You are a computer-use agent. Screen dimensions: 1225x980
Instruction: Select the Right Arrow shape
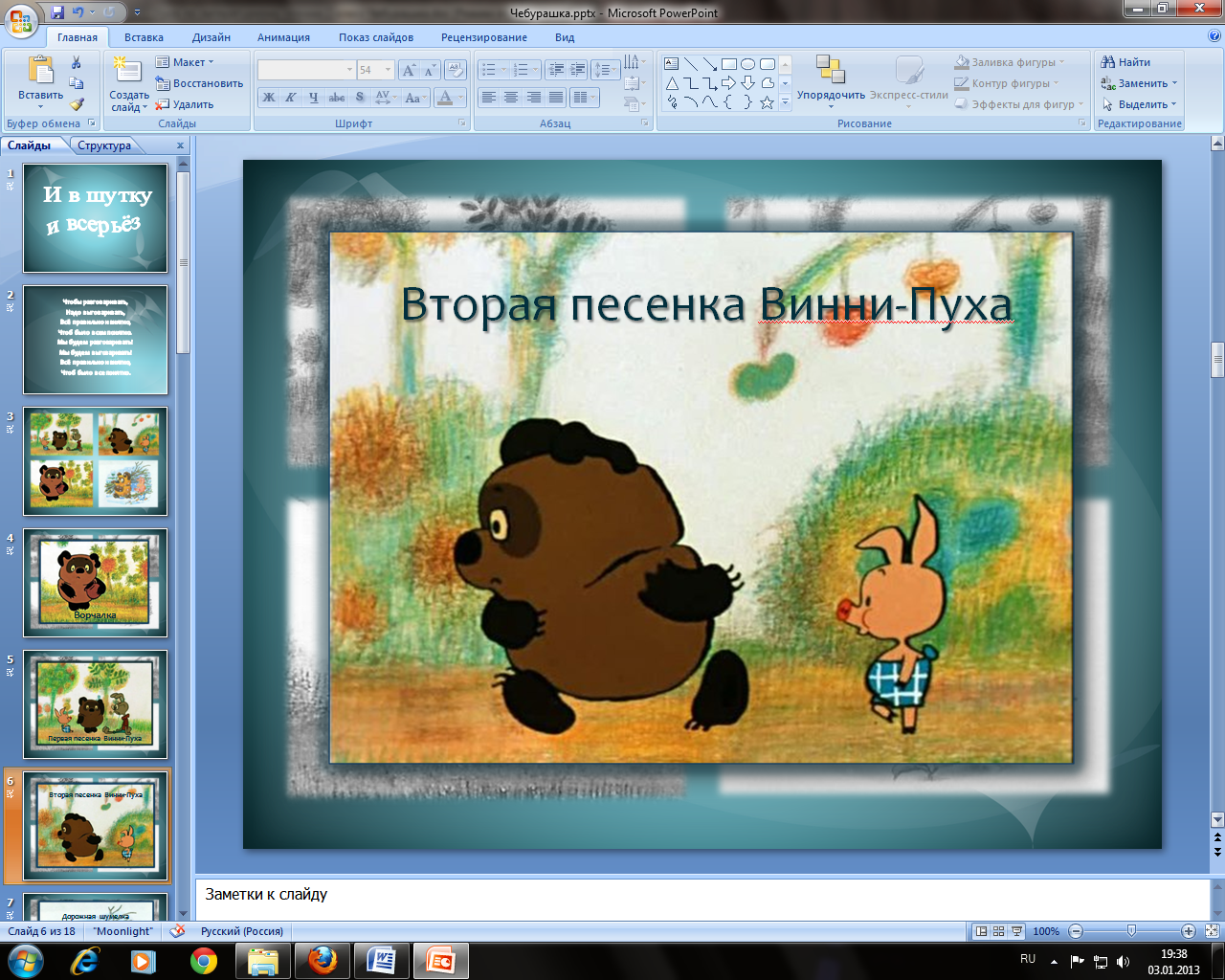click(x=729, y=84)
